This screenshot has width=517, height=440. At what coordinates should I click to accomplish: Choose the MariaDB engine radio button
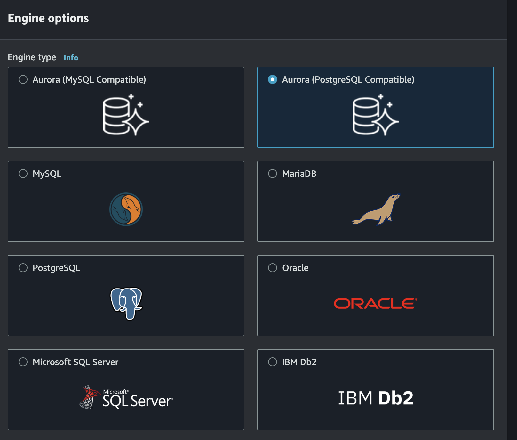(x=272, y=174)
